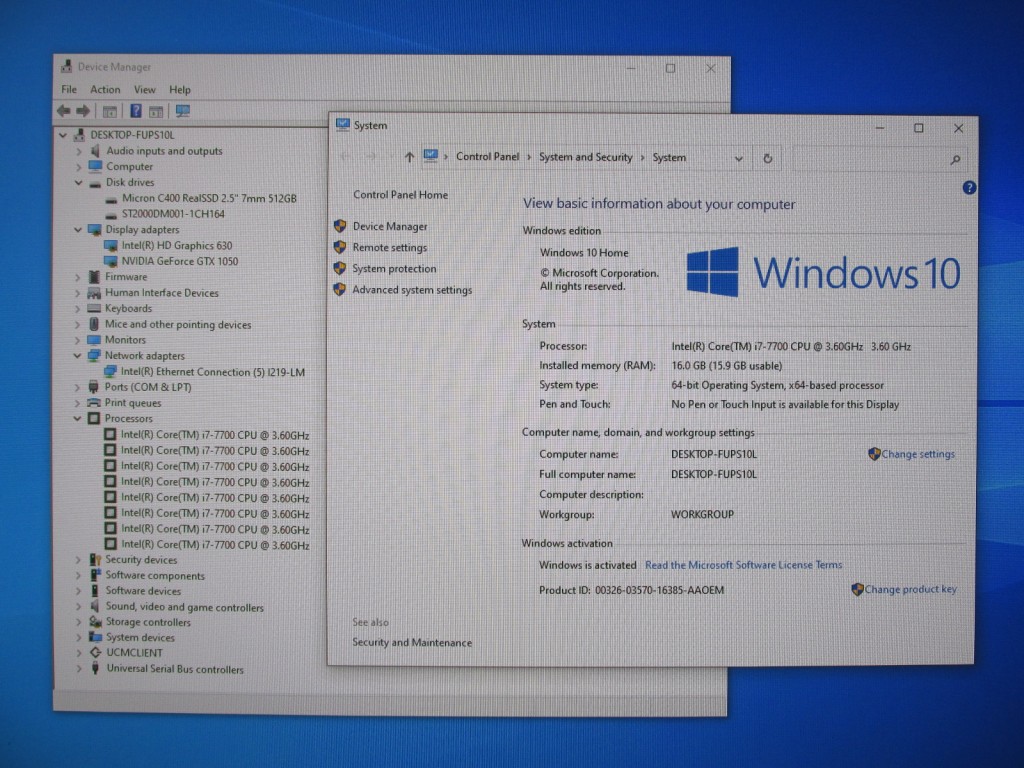Click the NVIDIA GeForce GTX 1050 adapter icon
Image resolution: width=1024 pixels, height=768 pixels.
[x=110, y=261]
